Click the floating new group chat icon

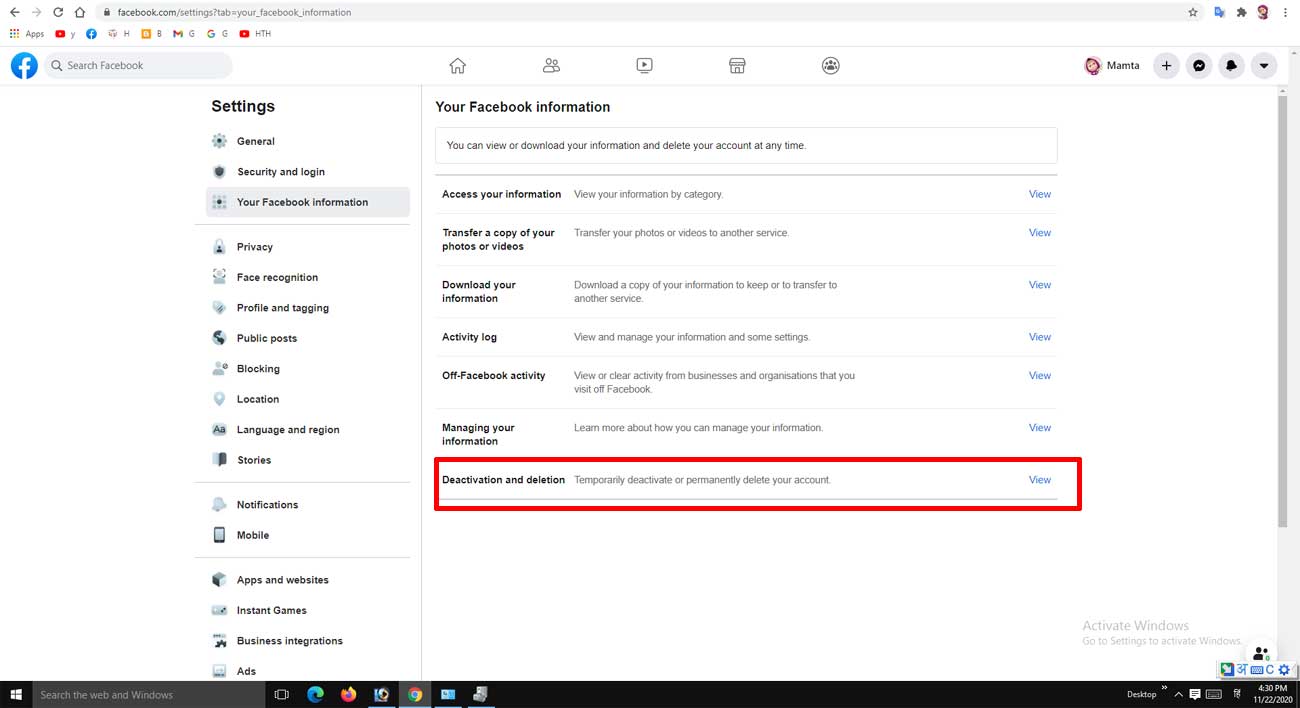point(1260,653)
